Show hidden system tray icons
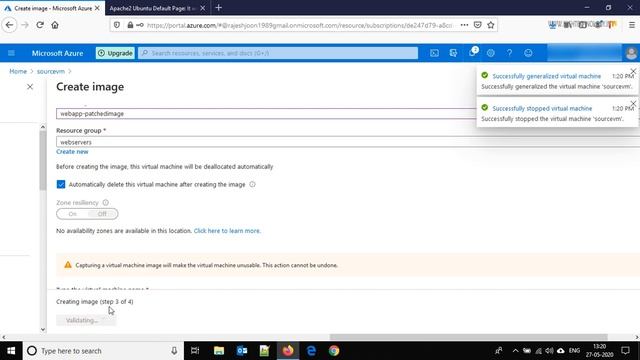Viewport: 640px width, 360px height. [515, 351]
